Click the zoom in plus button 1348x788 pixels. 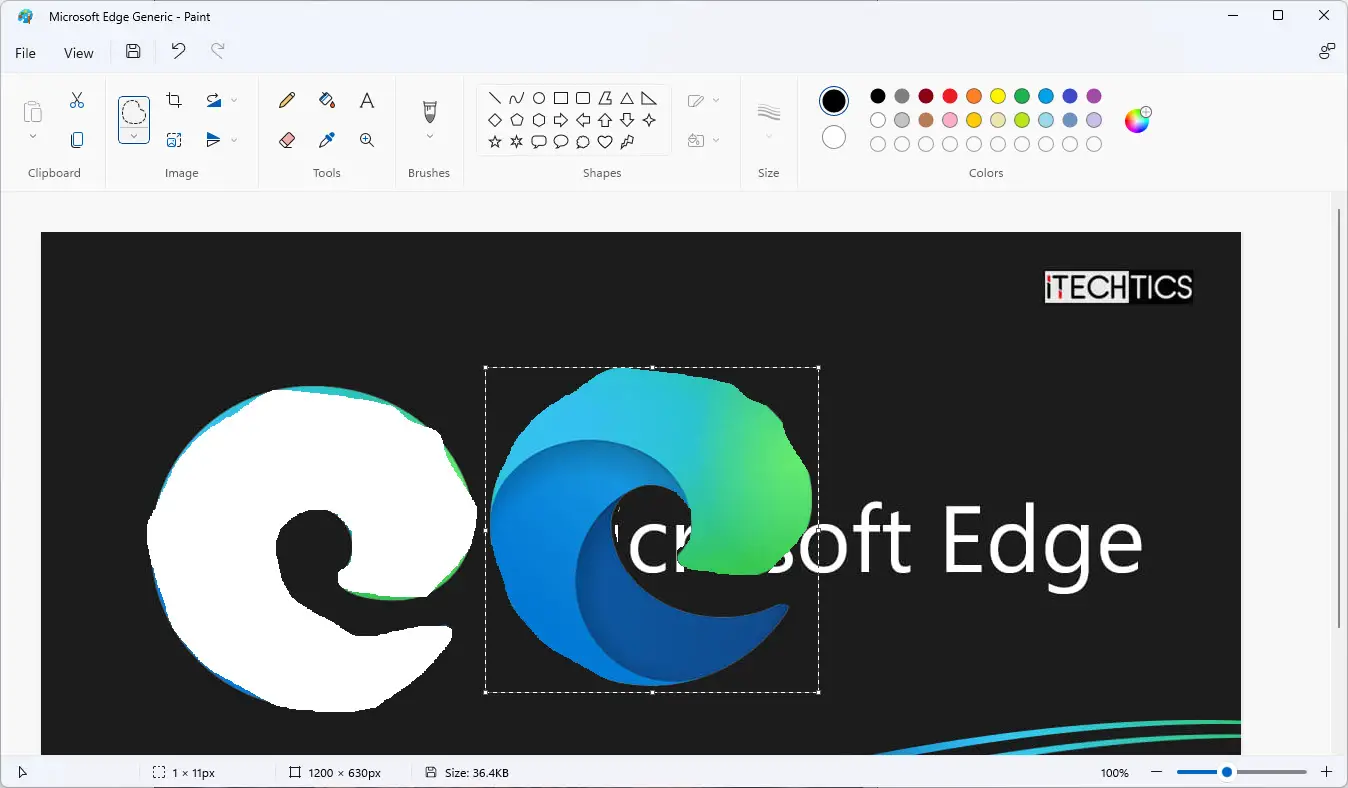click(1327, 772)
